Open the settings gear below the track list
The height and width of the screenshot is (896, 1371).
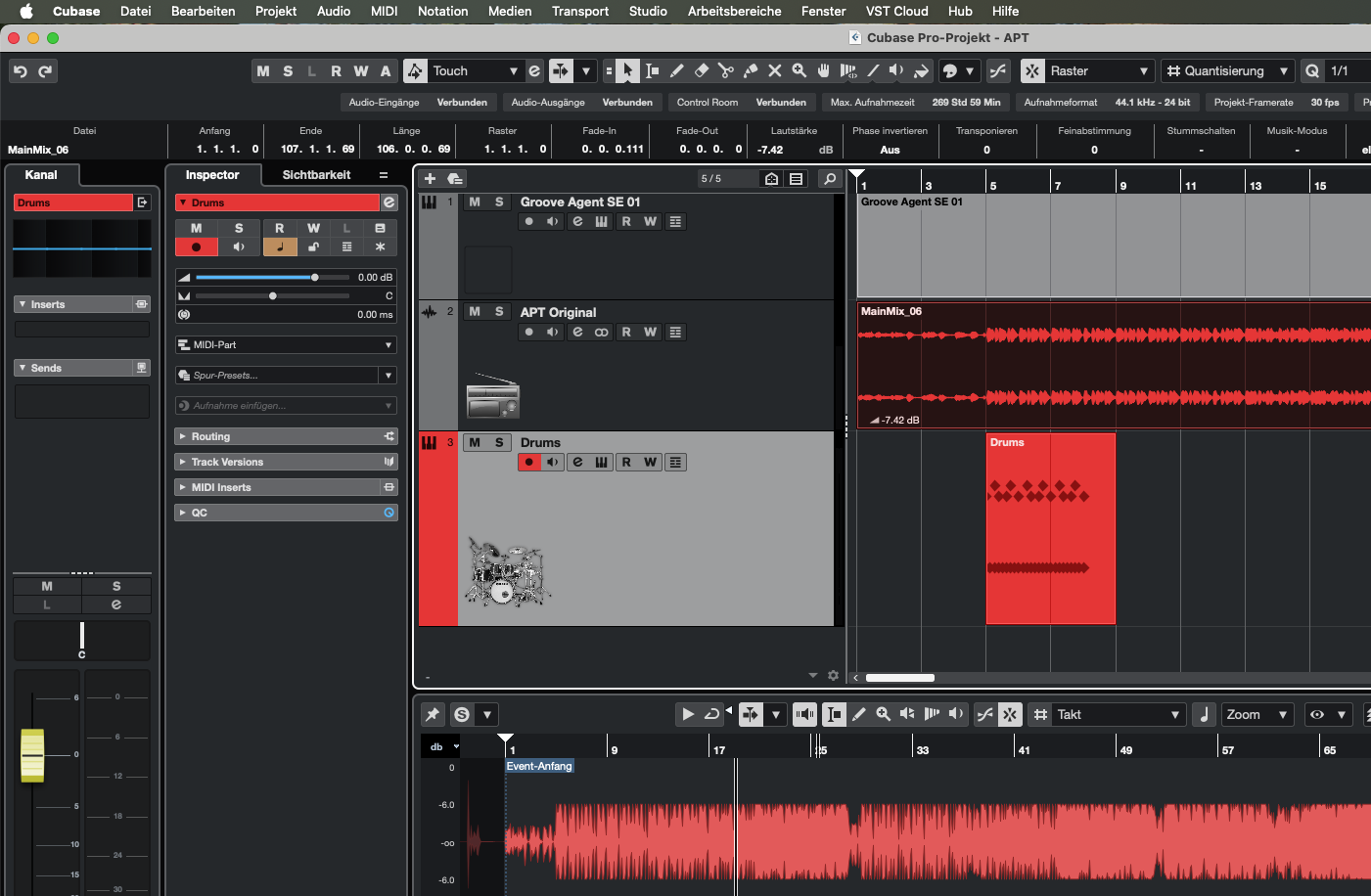coord(834,675)
